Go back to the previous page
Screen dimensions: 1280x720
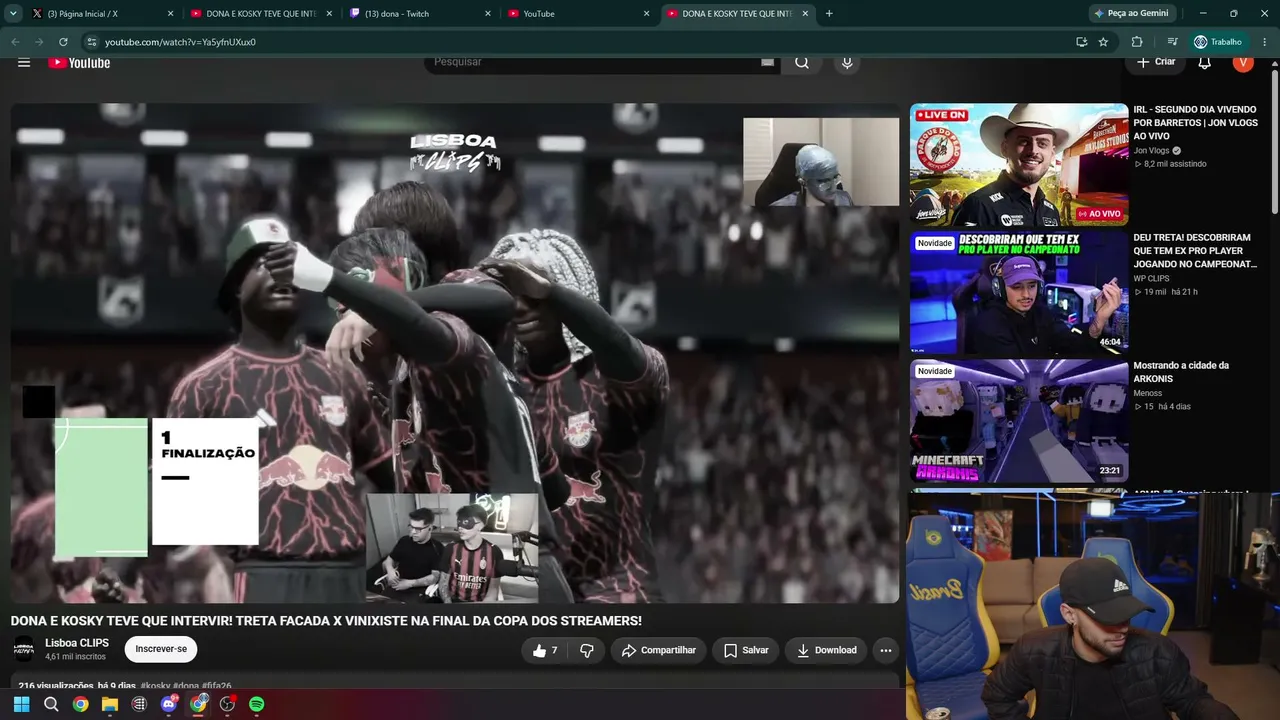(15, 42)
